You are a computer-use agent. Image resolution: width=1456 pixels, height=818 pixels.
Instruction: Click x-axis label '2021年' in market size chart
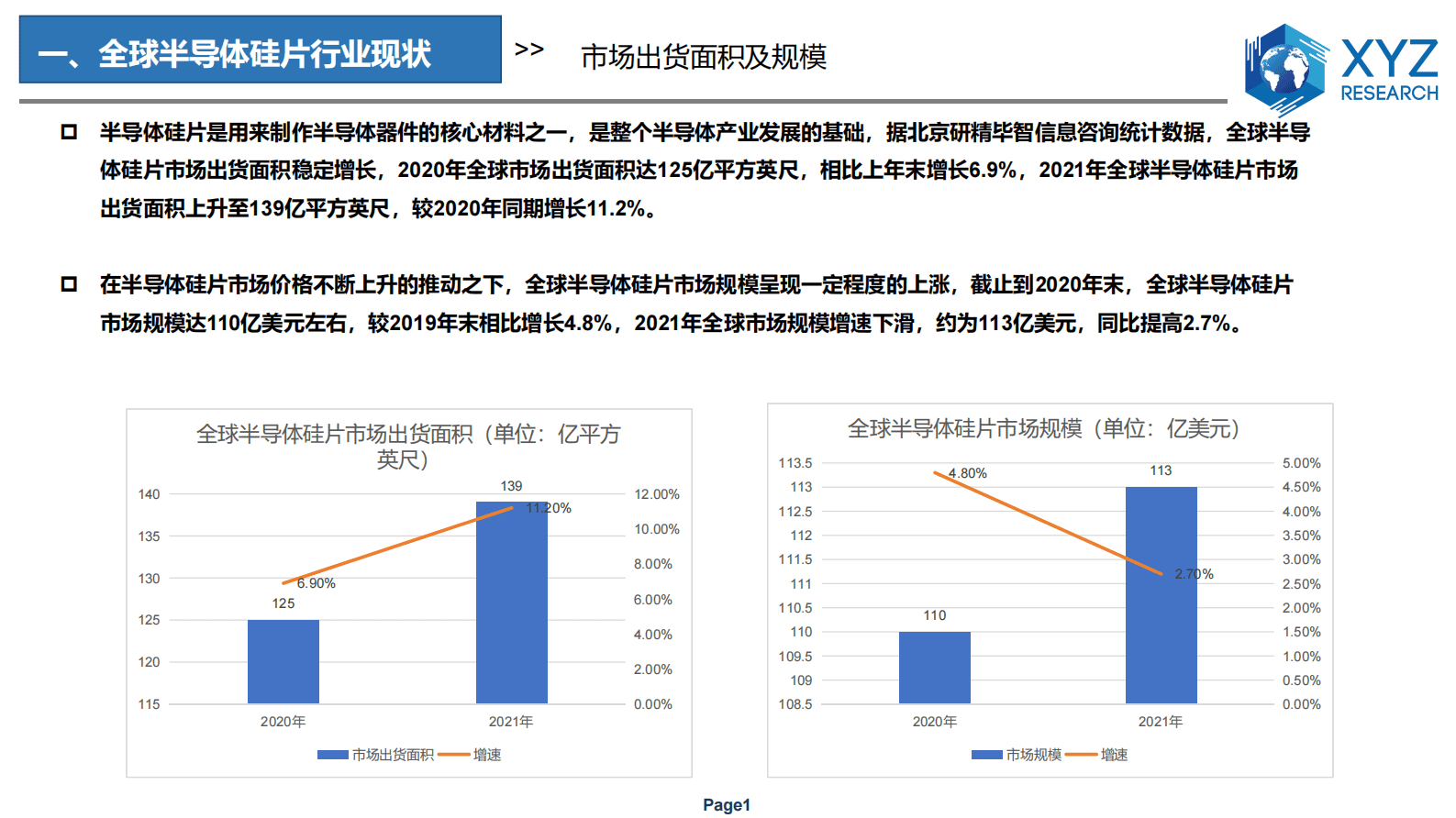tap(1161, 722)
